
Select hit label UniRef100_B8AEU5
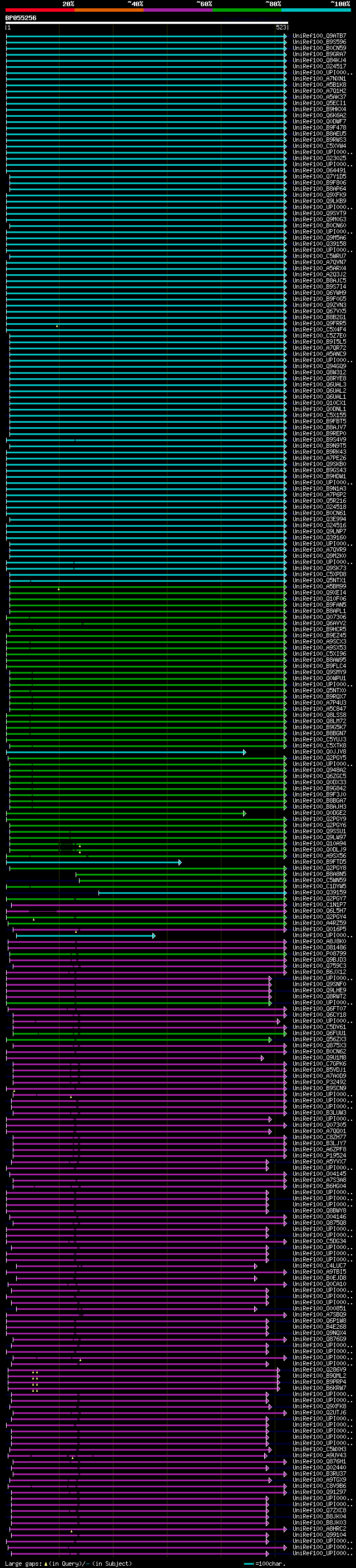(x=319, y=134)
